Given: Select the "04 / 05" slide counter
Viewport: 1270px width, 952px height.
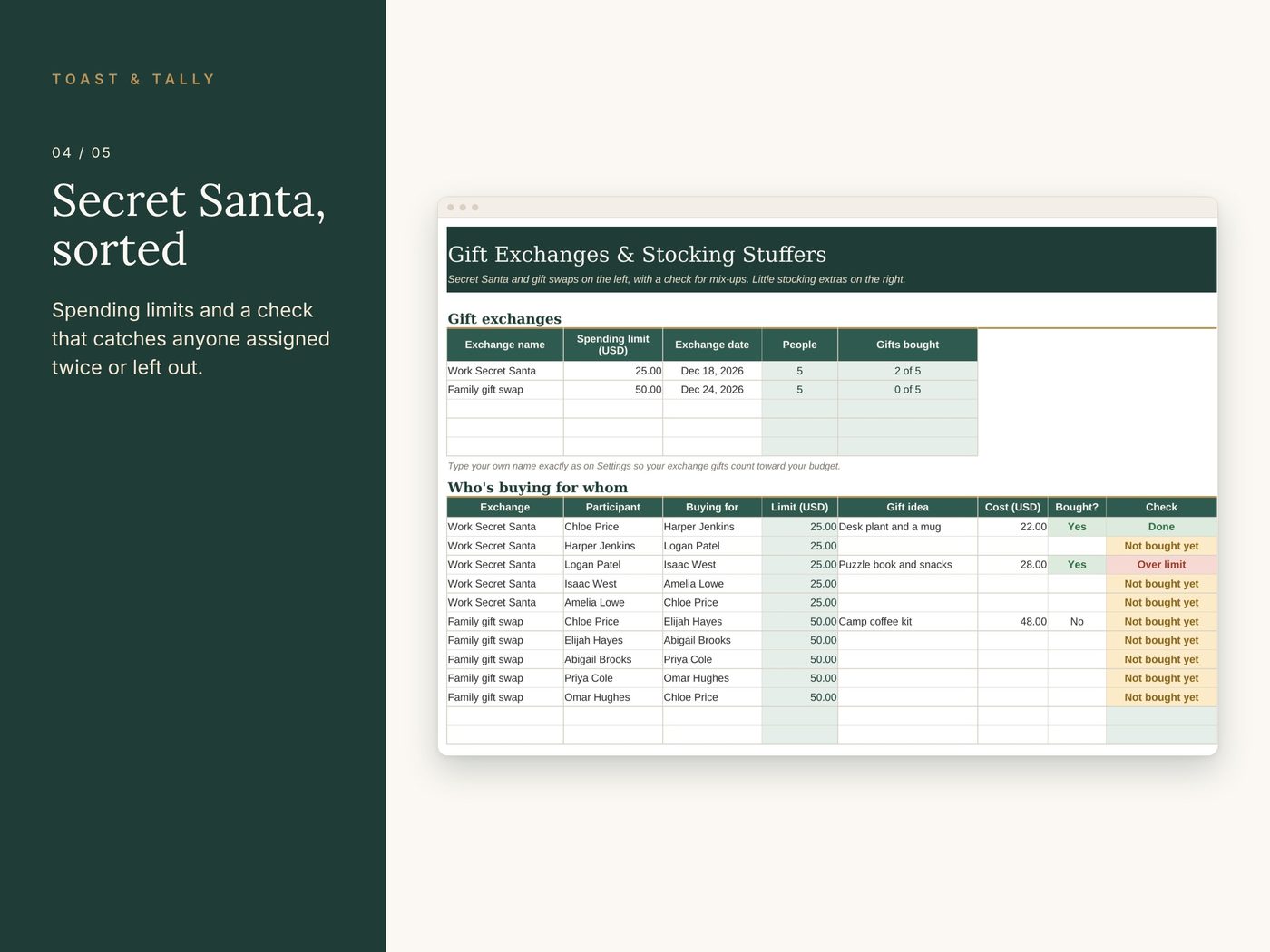Looking at the screenshot, I should click(82, 152).
